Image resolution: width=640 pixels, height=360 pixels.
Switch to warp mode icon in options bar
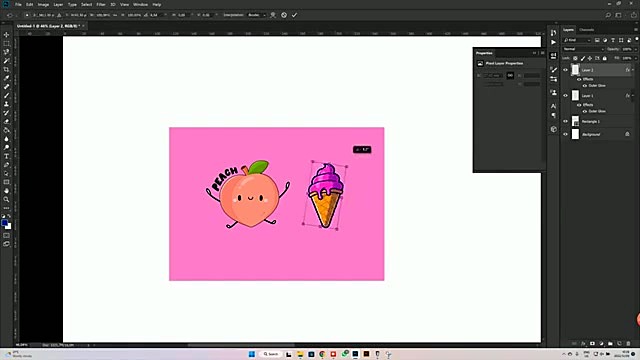[273, 15]
